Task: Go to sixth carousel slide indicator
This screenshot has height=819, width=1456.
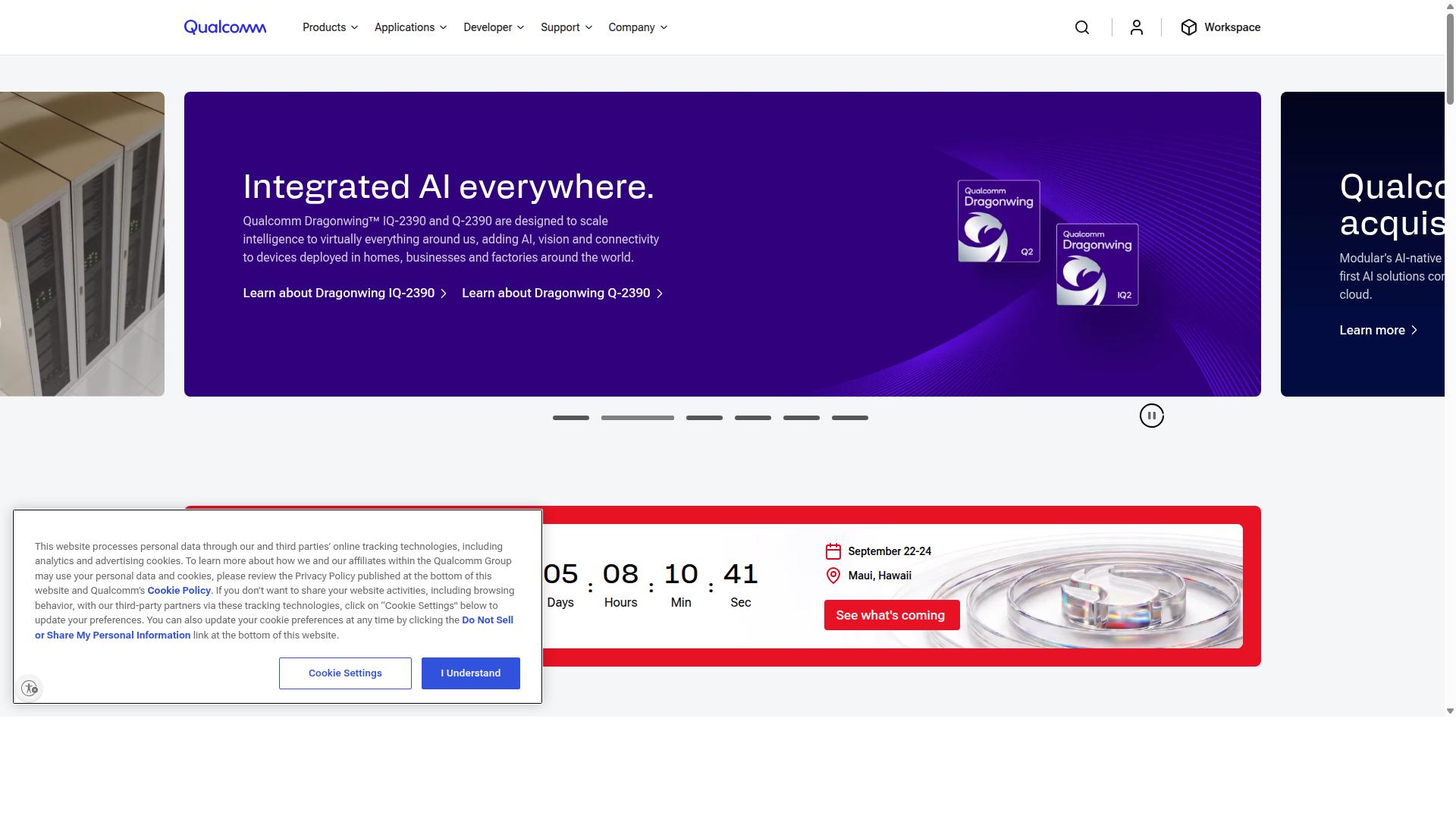Action: coord(850,418)
